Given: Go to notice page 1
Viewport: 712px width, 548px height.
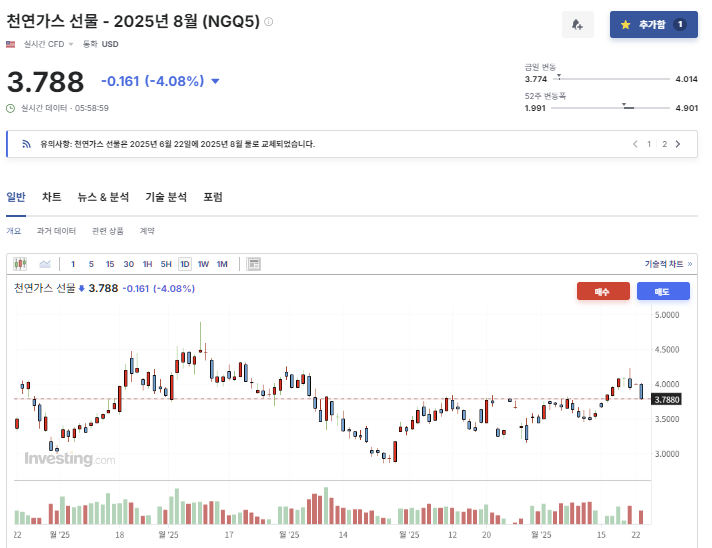Looking at the screenshot, I should coord(649,144).
